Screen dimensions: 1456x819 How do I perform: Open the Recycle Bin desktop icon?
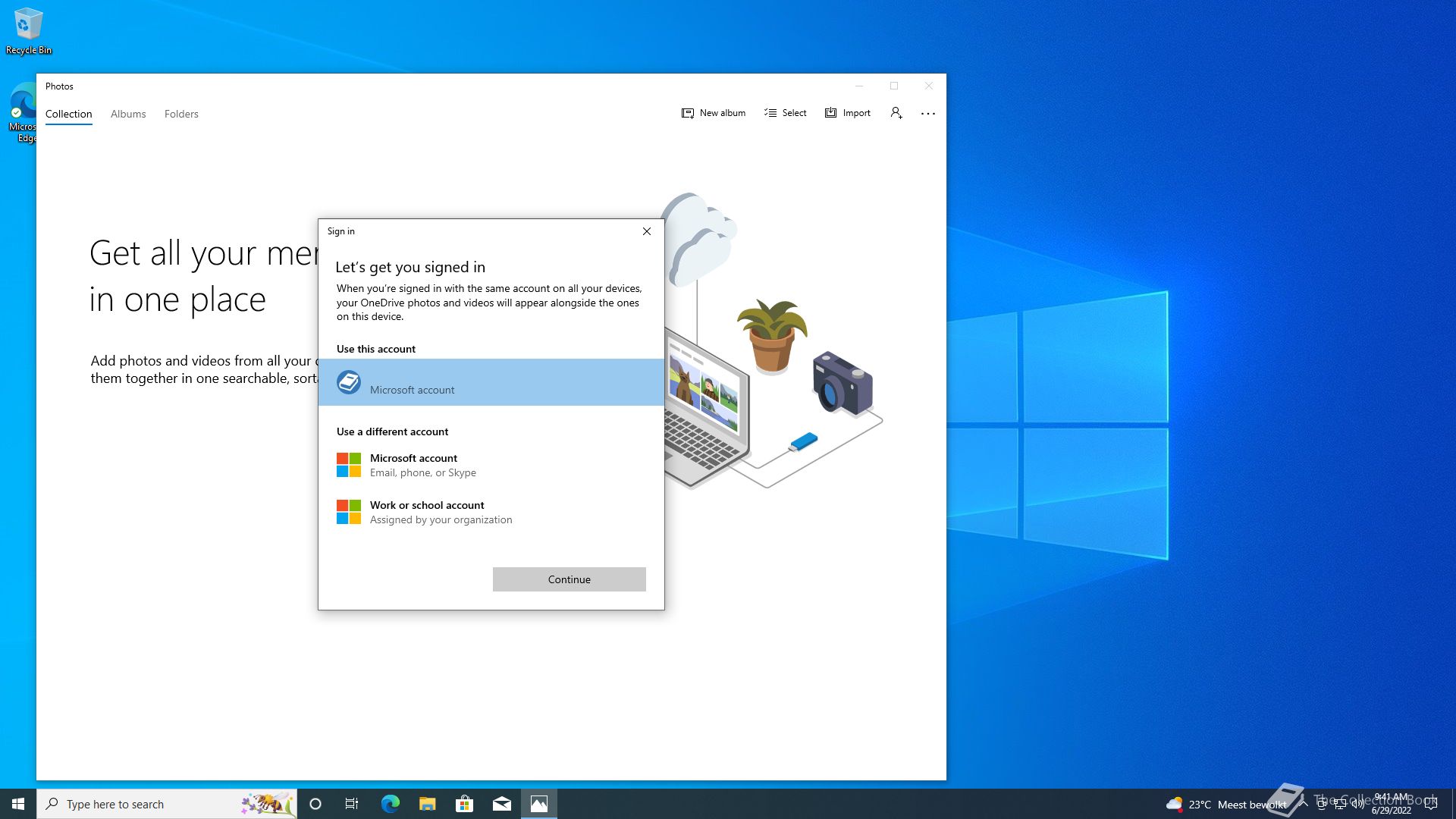point(28,31)
